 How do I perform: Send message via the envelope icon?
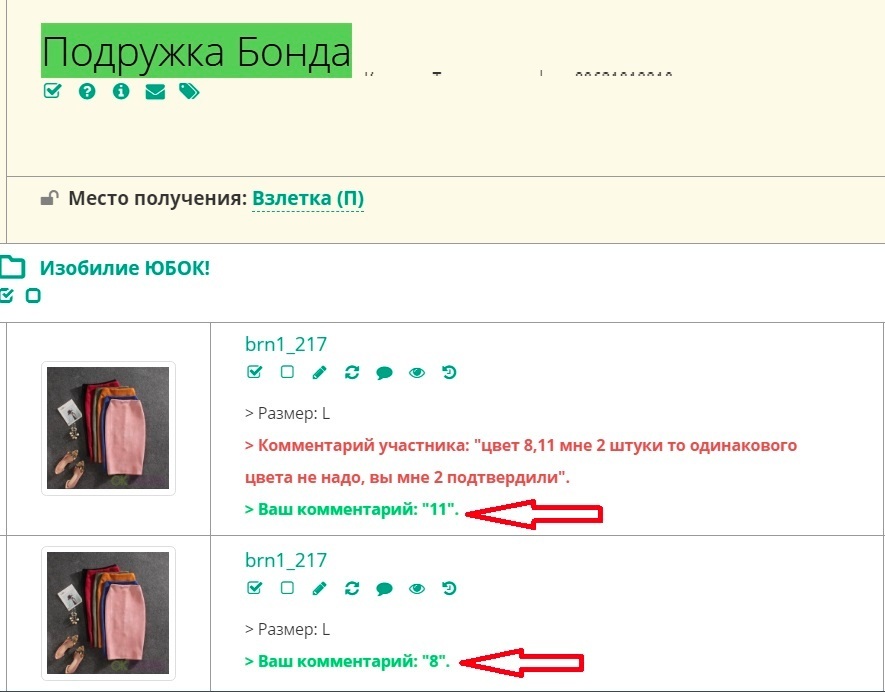coord(155,91)
